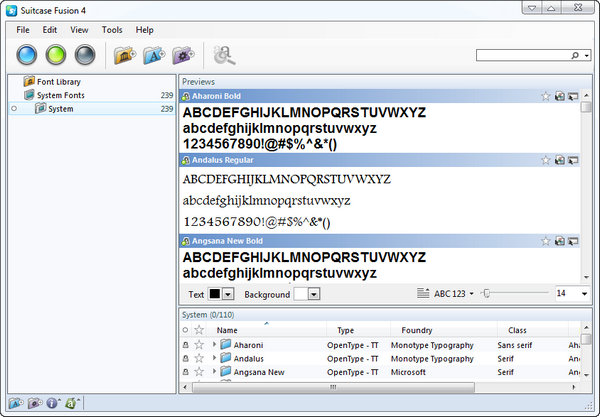Toggle favorite star on Angsana New Bold preview
The width and height of the screenshot is (600, 417).
coord(545,241)
